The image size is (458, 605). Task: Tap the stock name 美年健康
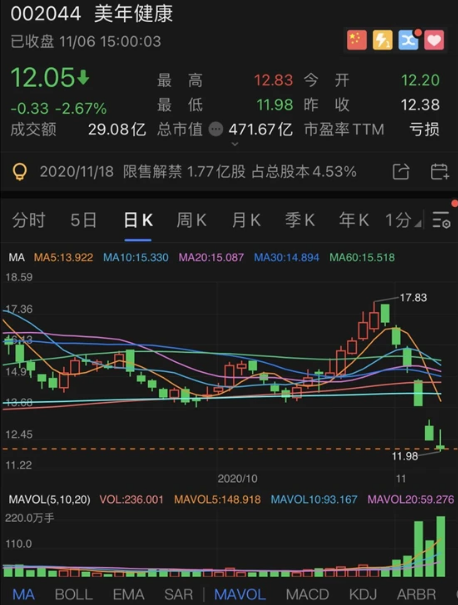coord(134,14)
